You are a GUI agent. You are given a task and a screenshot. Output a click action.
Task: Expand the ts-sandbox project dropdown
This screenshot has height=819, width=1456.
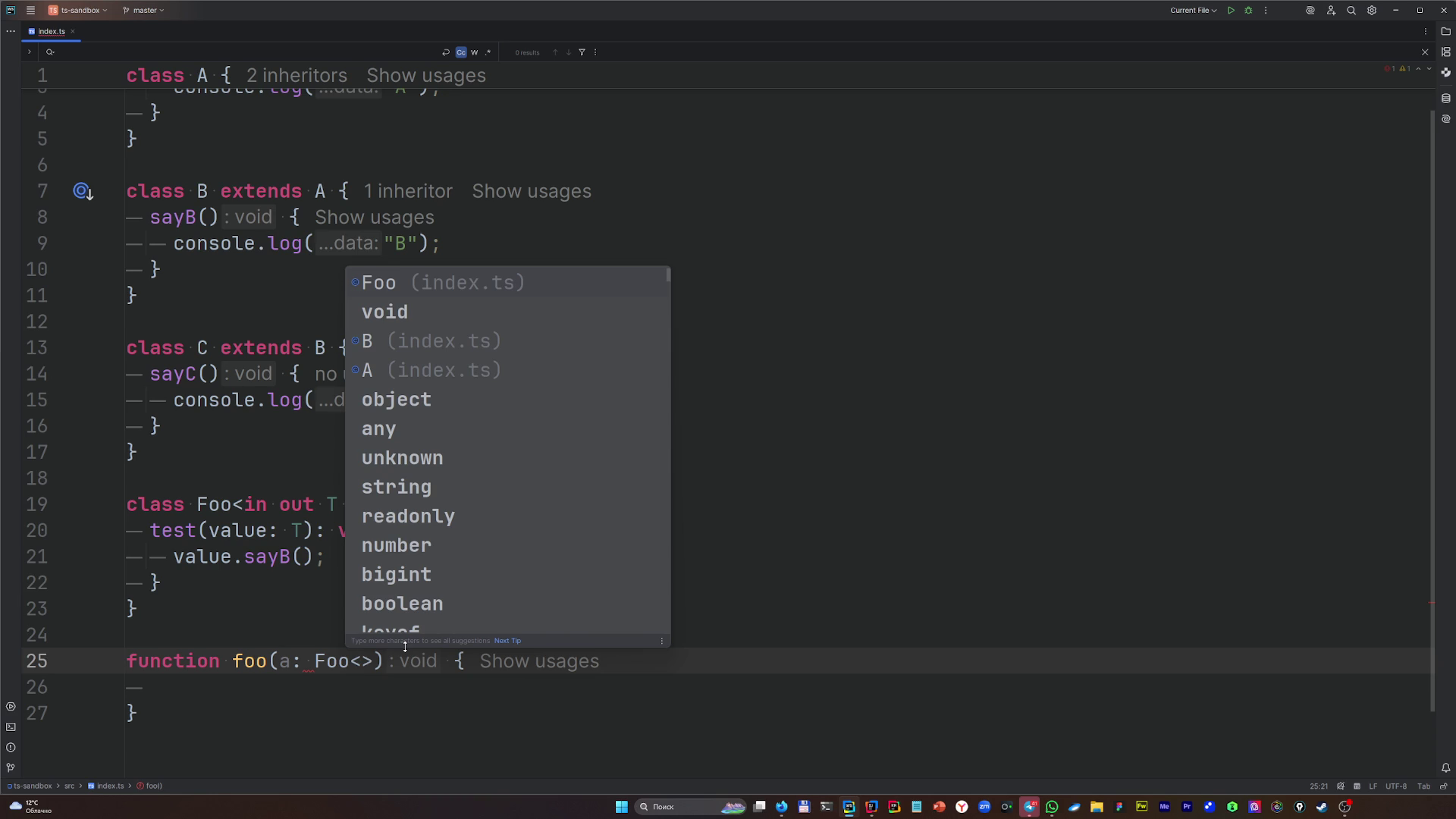(x=78, y=11)
